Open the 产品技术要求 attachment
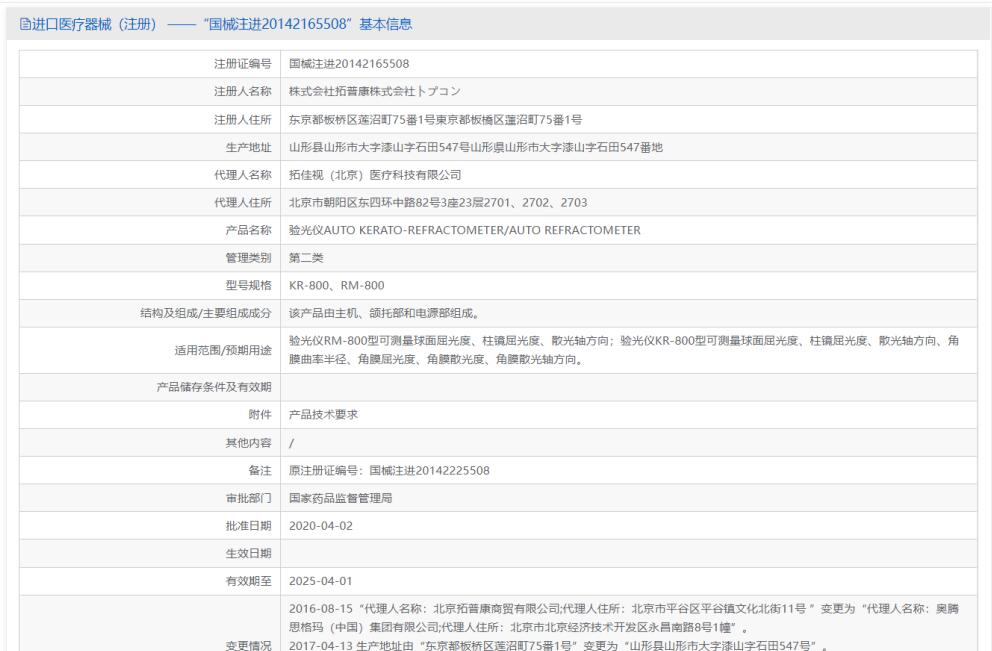This screenshot has height=651, width=992. tap(323, 415)
